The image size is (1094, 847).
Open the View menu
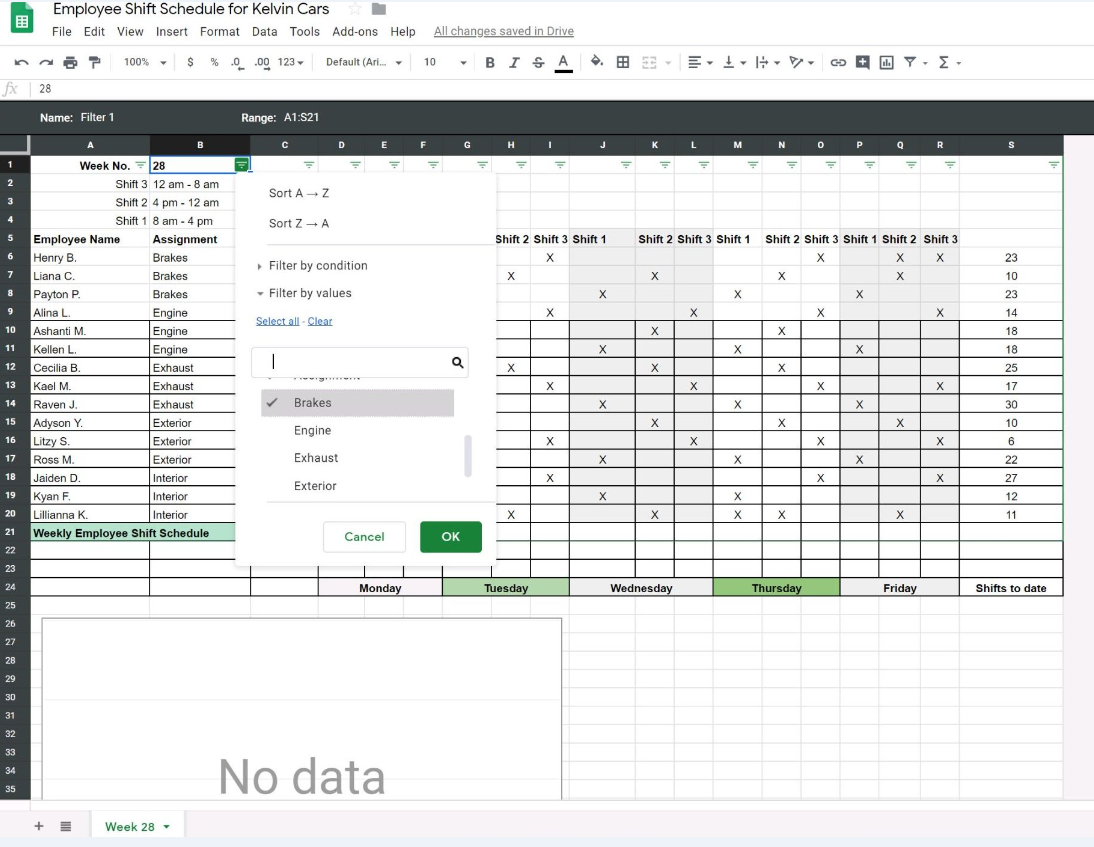[x=130, y=31]
